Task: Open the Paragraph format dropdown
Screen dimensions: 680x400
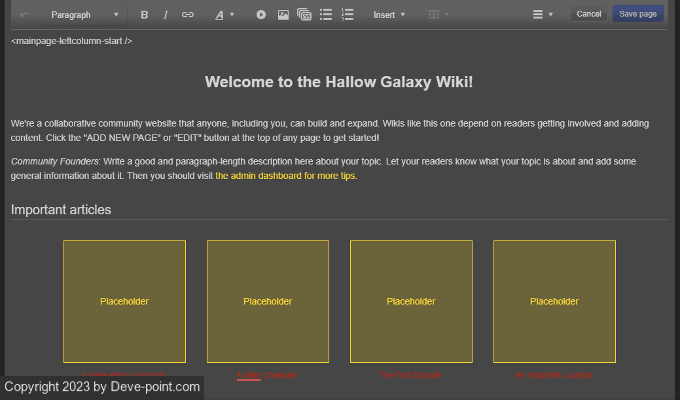Action: pos(84,15)
